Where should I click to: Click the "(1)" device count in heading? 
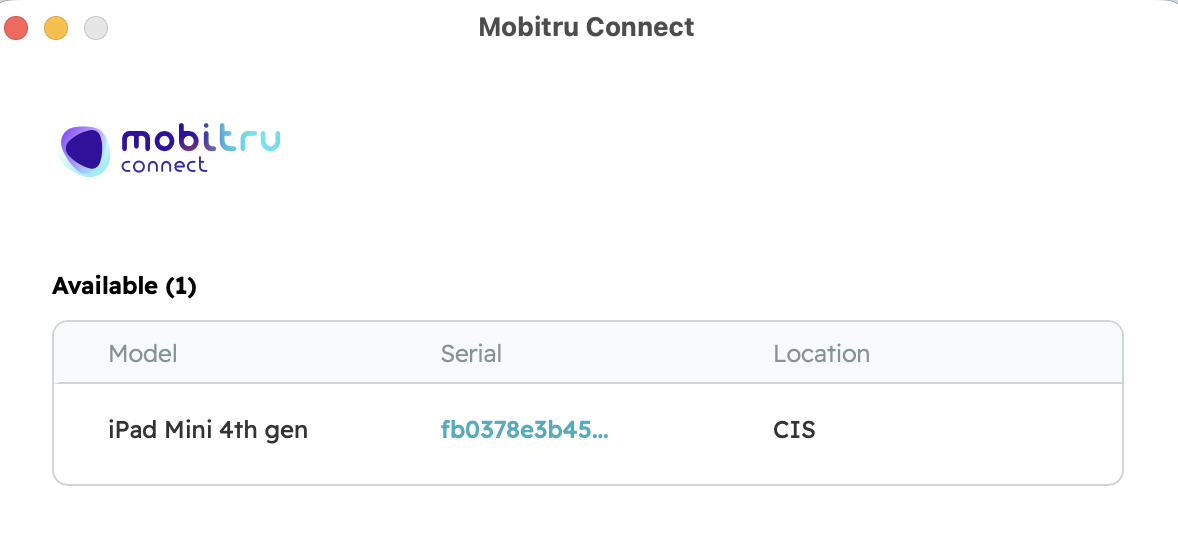180,286
